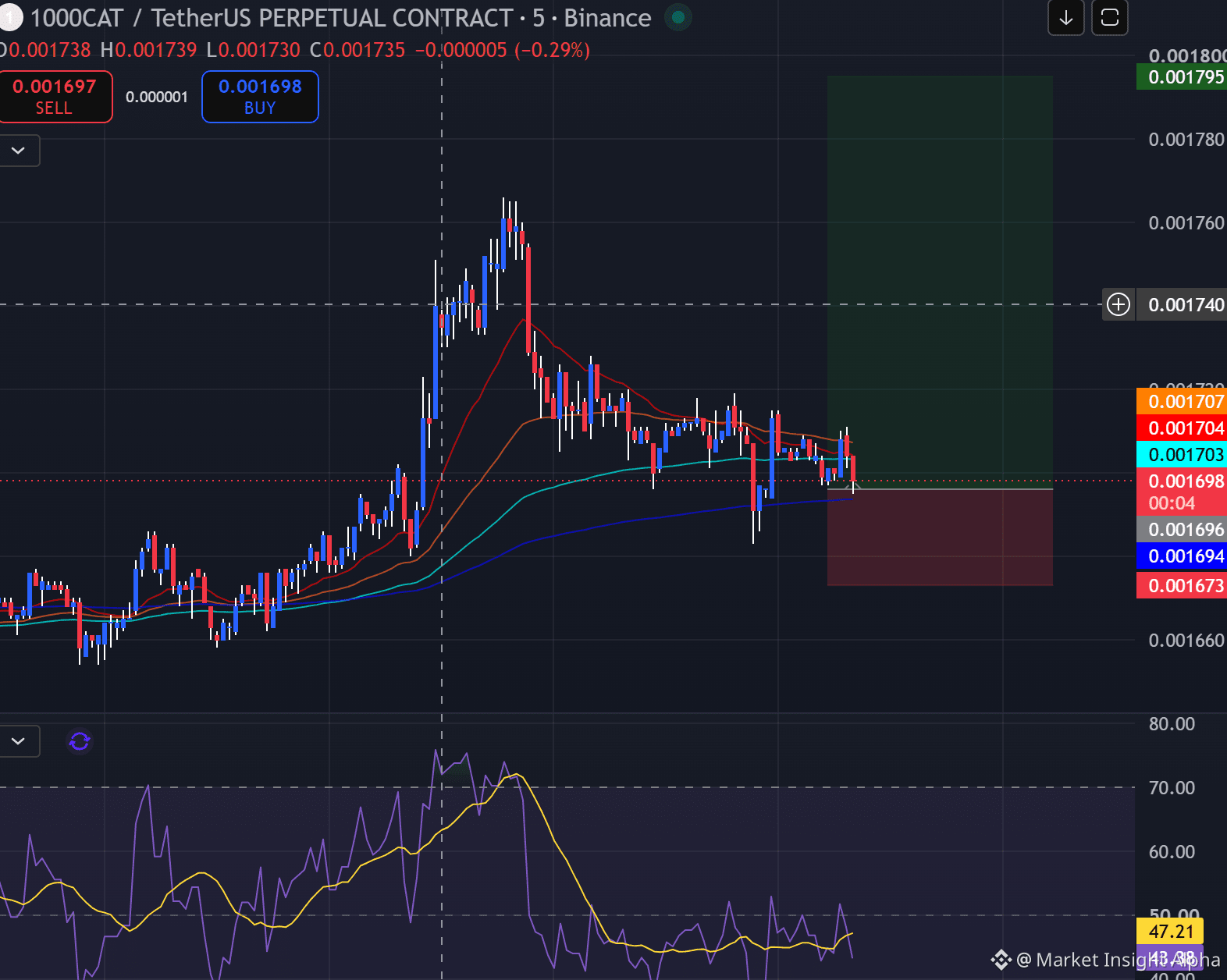Click the orange 0.001707 price label
The width and height of the screenshot is (1227, 980).
tap(1182, 402)
